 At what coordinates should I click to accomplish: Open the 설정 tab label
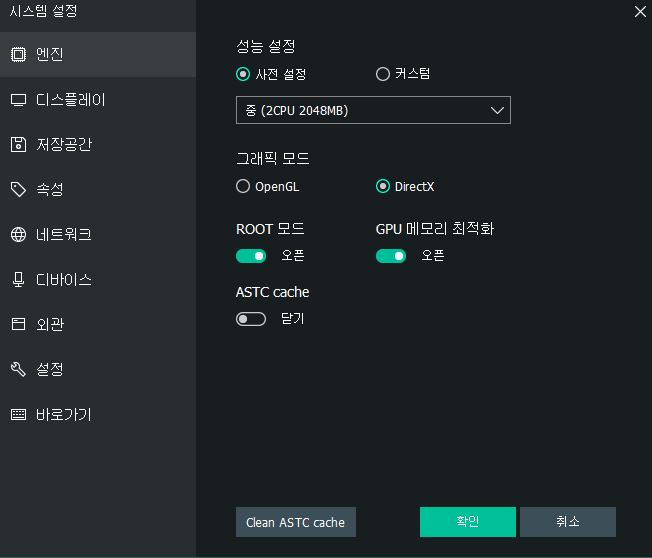pyautogui.click(x=49, y=369)
